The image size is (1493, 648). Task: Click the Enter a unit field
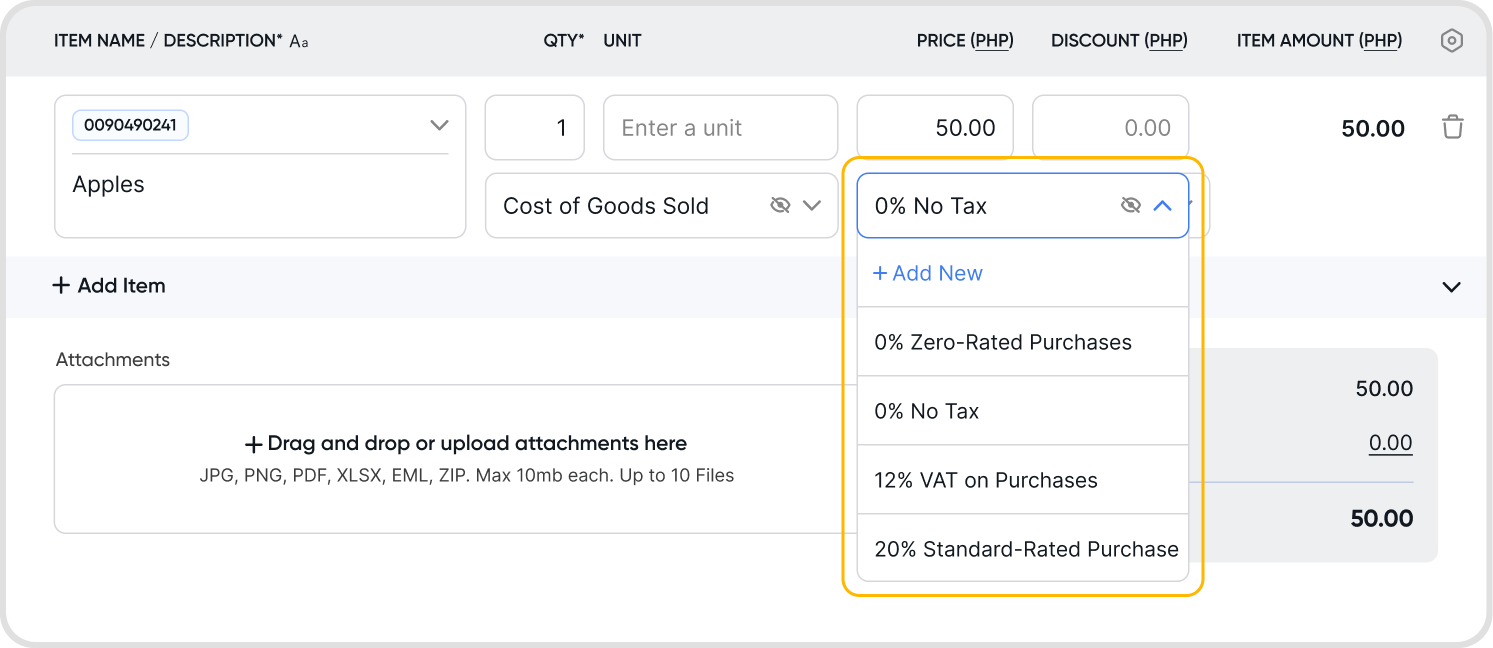[720, 128]
